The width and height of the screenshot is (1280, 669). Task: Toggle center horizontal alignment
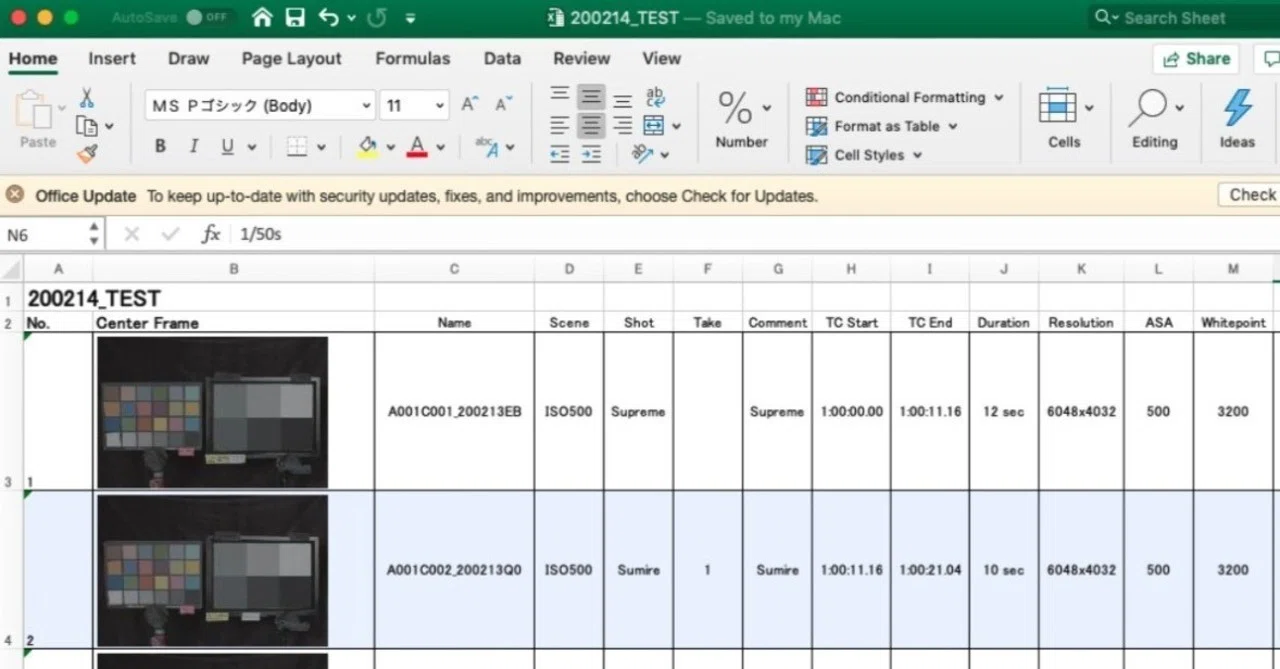click(x=591, y=126)
